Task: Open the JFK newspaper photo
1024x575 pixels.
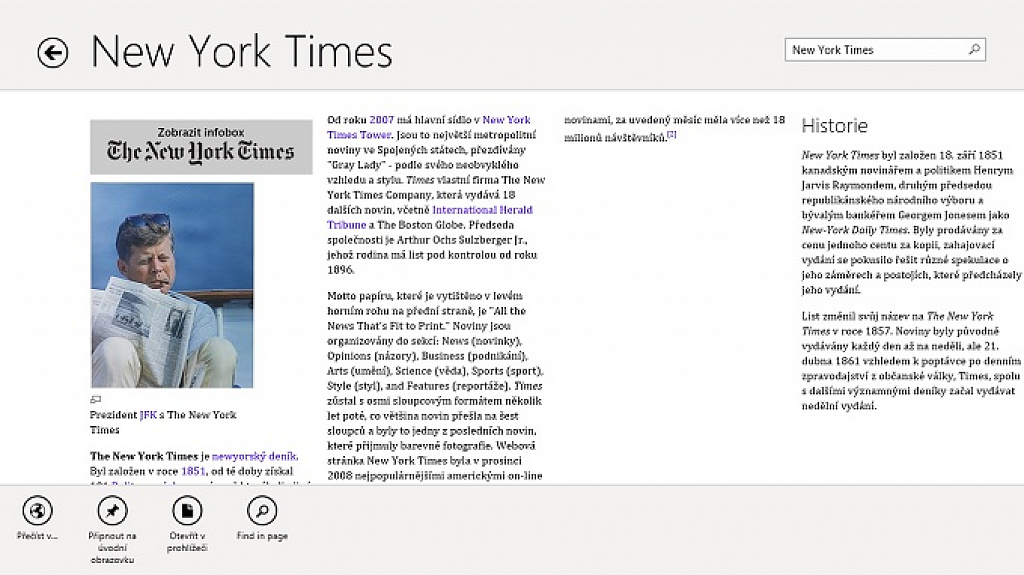Action: pyautogui.click(x=172, y=285)
